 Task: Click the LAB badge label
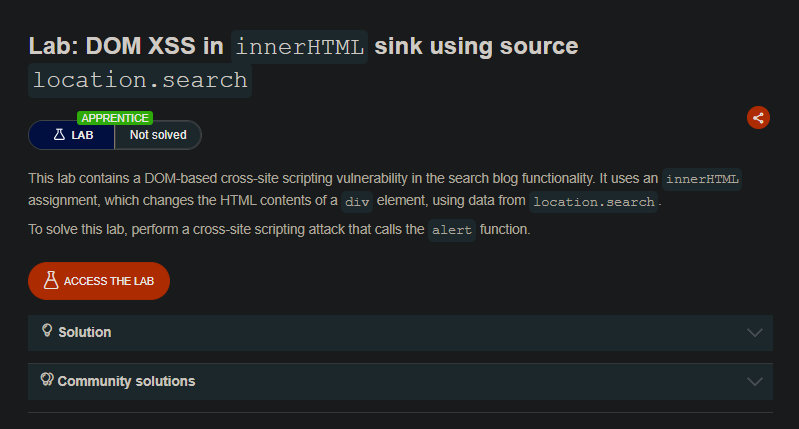[x=72, y=135]
